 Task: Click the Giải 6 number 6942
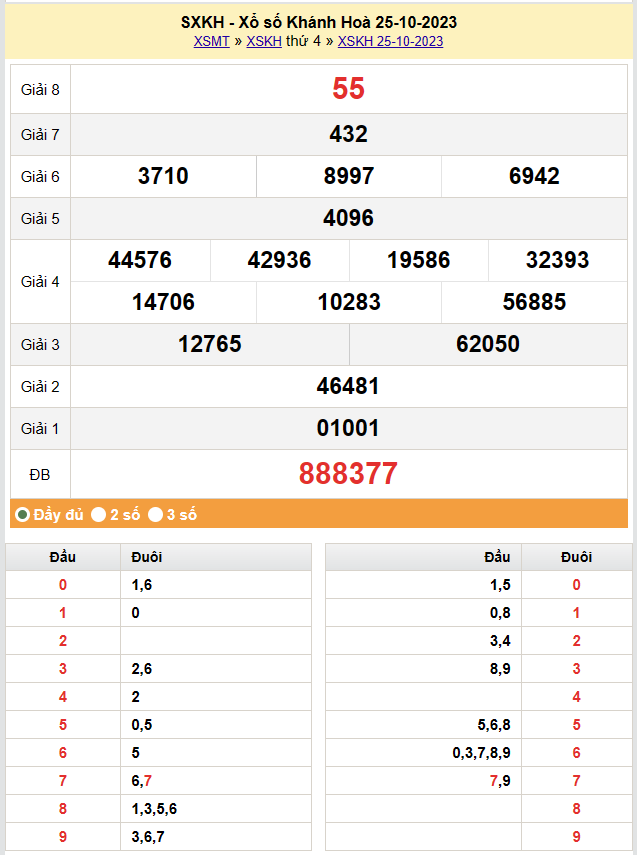click(534, 176)
